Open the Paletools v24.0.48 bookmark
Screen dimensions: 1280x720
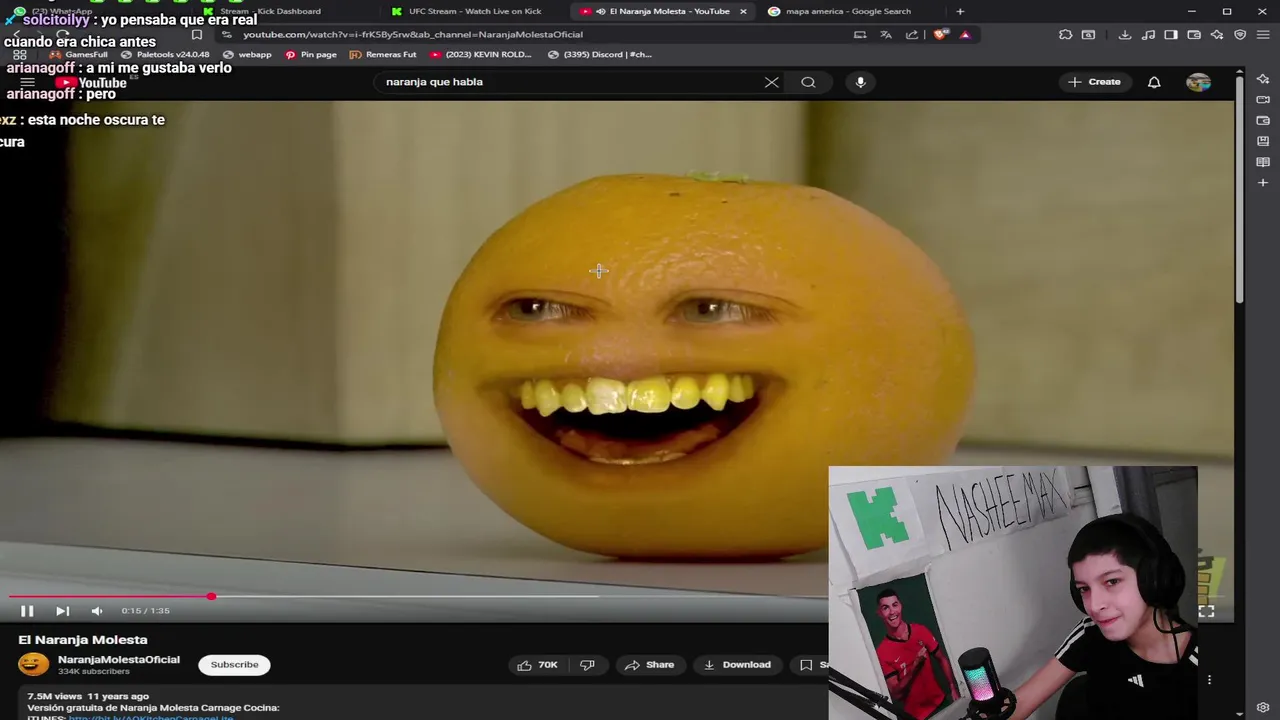[x=165, y=55]
